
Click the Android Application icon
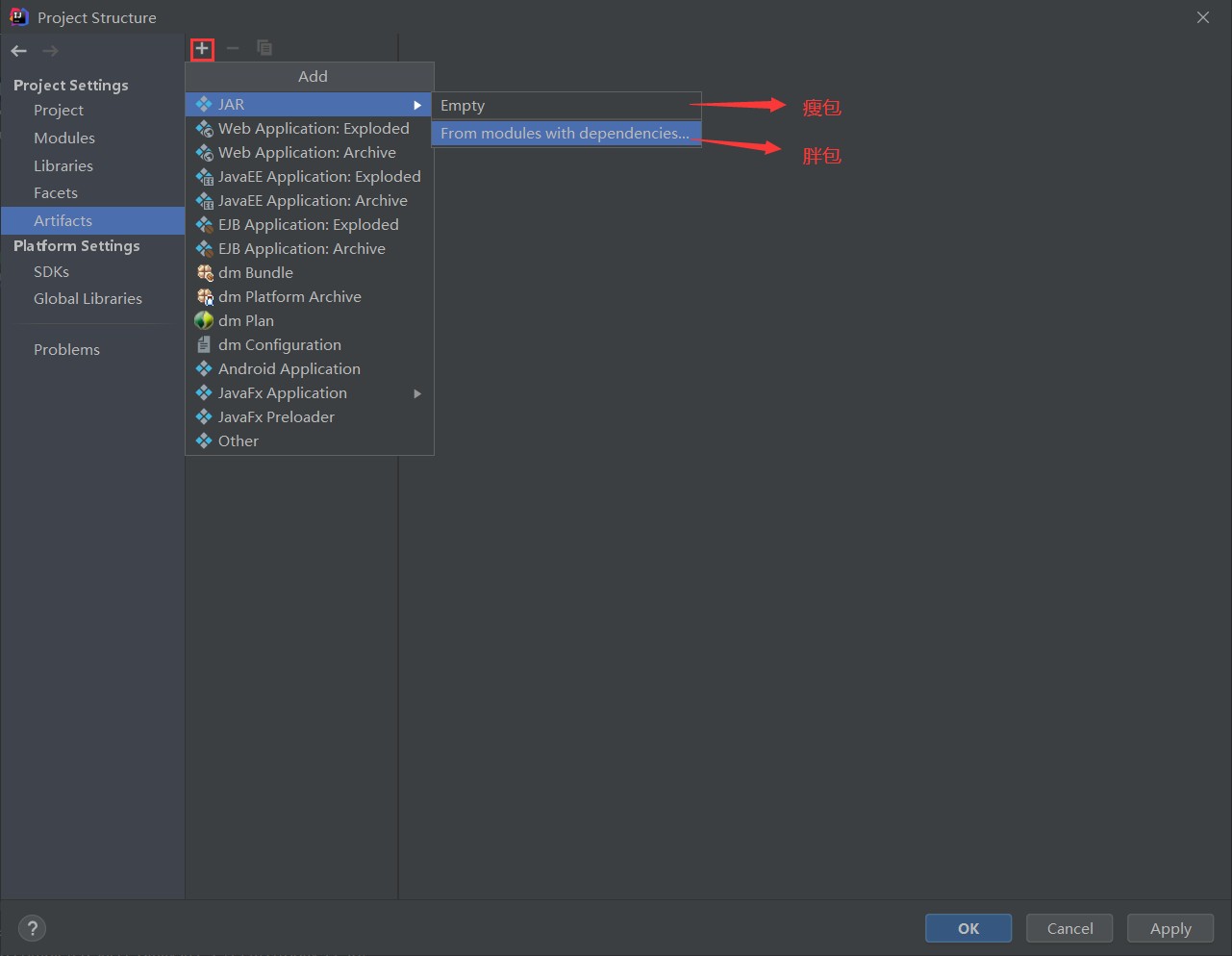click(204, 369)
